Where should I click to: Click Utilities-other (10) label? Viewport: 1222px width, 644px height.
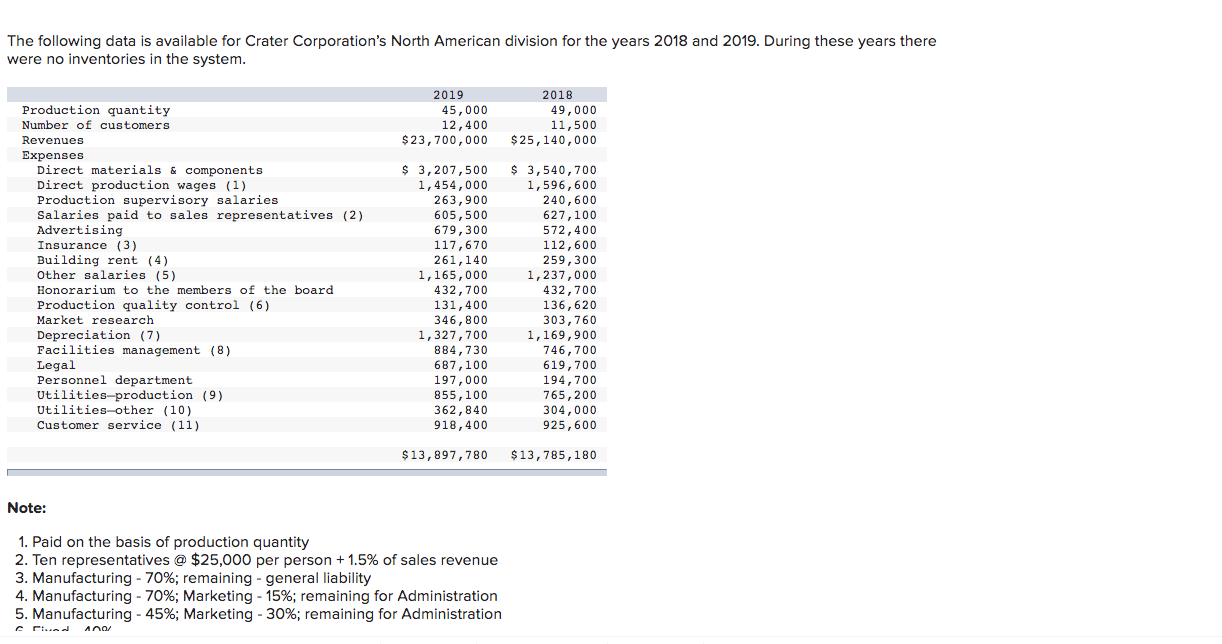115,410
